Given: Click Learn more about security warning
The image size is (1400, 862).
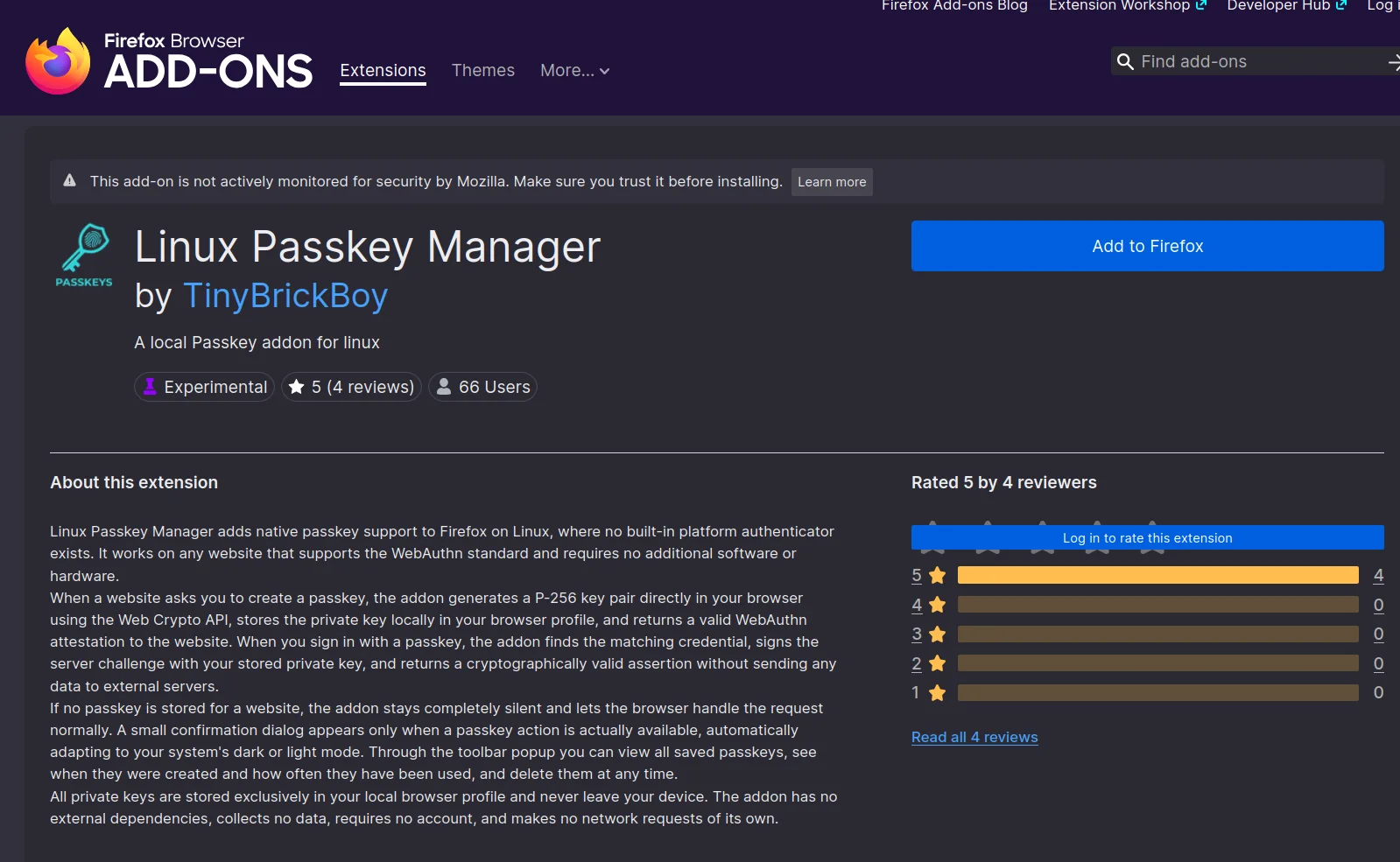Looking at the screenshot, I should tap(832, 182).
